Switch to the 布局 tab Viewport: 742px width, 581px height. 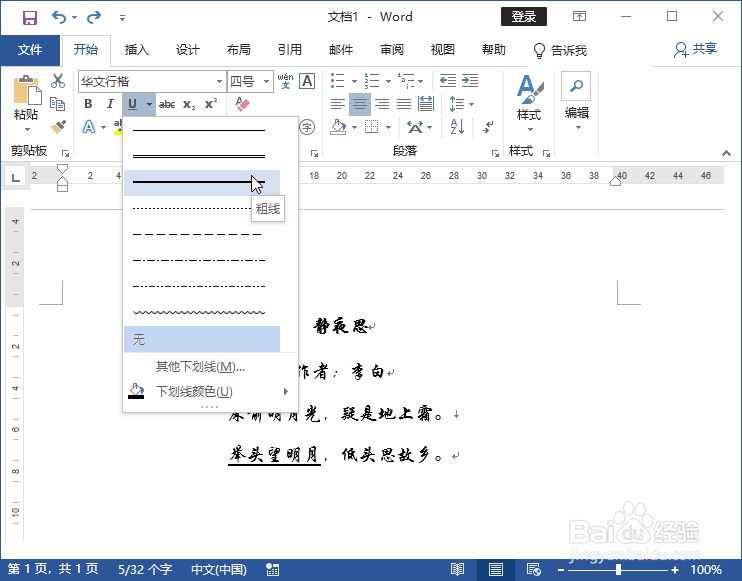click(x=238, y=50)
